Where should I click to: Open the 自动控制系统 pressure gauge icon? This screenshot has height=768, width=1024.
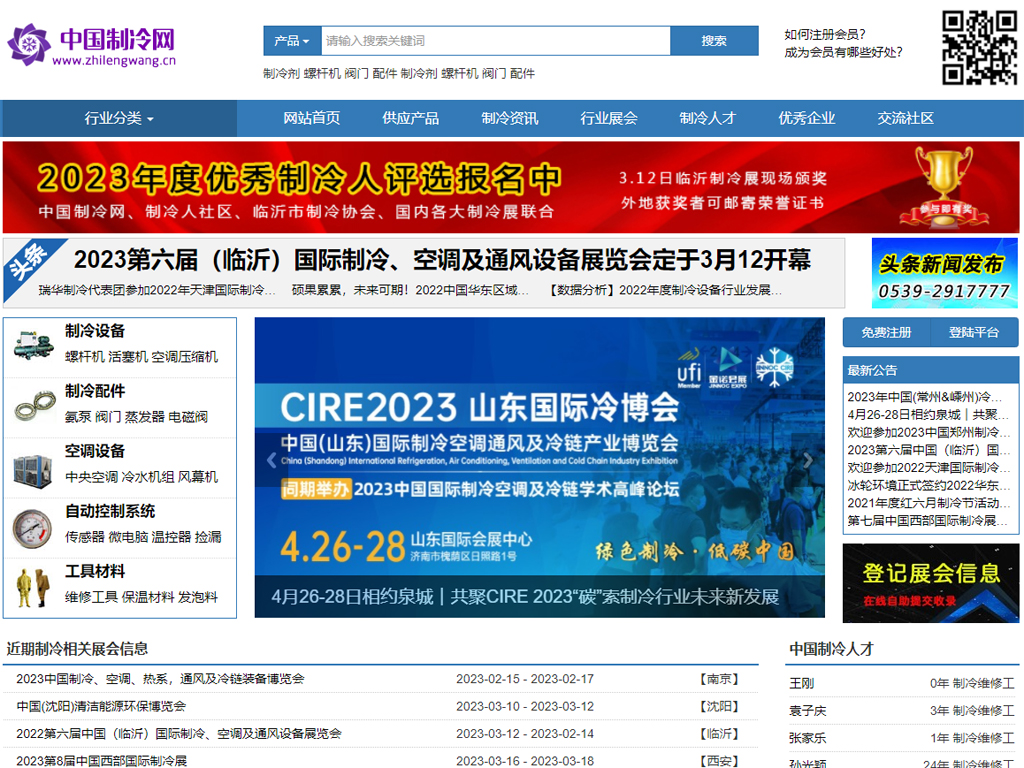point(34,526)
